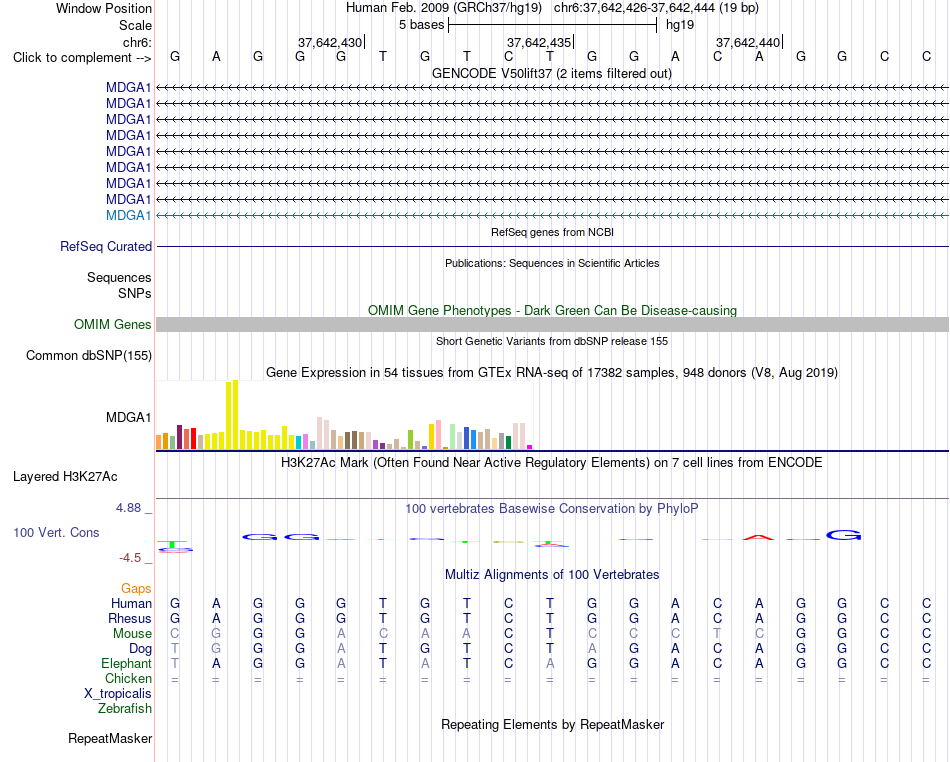Open the light-blue MDGA1 transcript label

(128, 215)
